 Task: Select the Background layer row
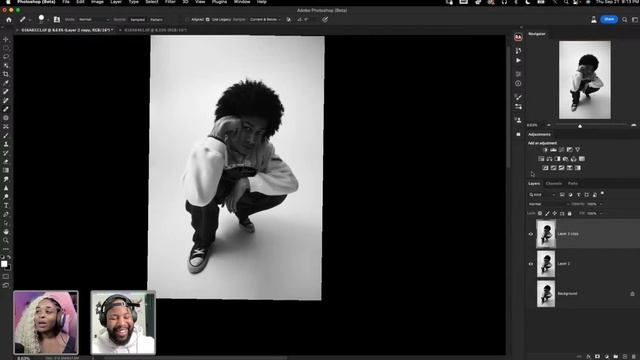pos(582,293)
